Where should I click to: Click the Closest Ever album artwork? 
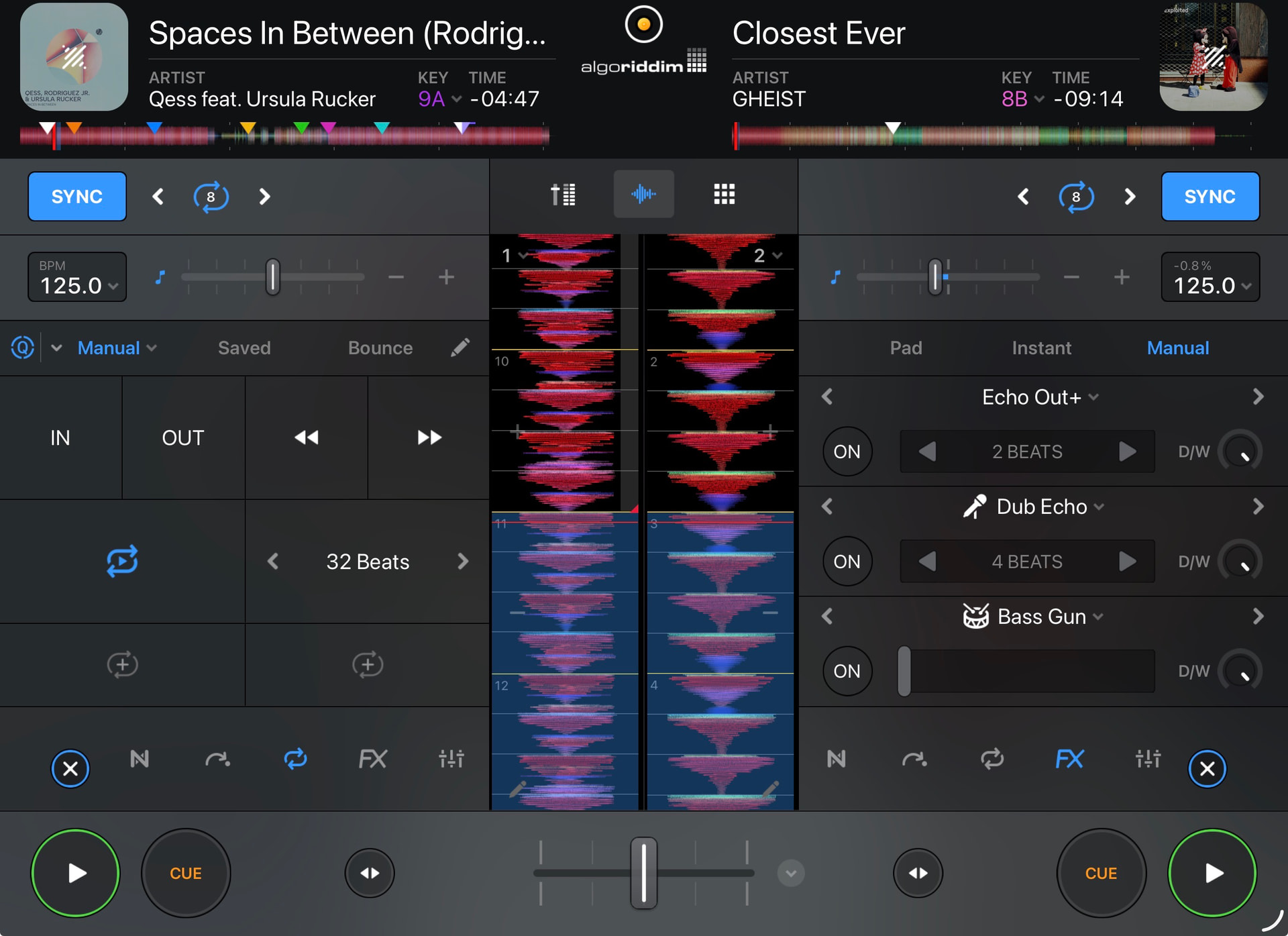[1213, 57]
